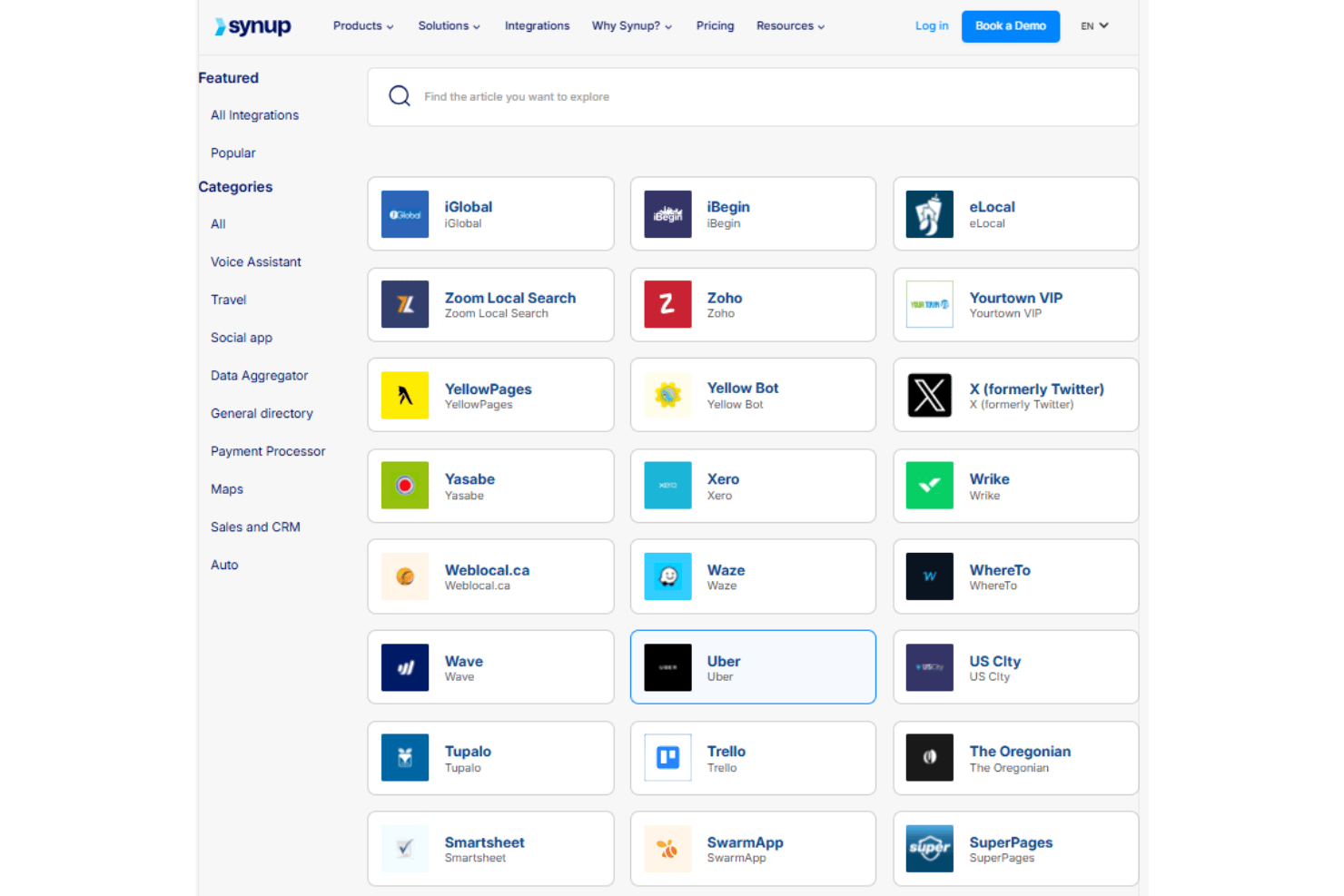Filter by Payment Processor category
Image resolution: width=1344 pixels, height=896 pixels.
268,451
